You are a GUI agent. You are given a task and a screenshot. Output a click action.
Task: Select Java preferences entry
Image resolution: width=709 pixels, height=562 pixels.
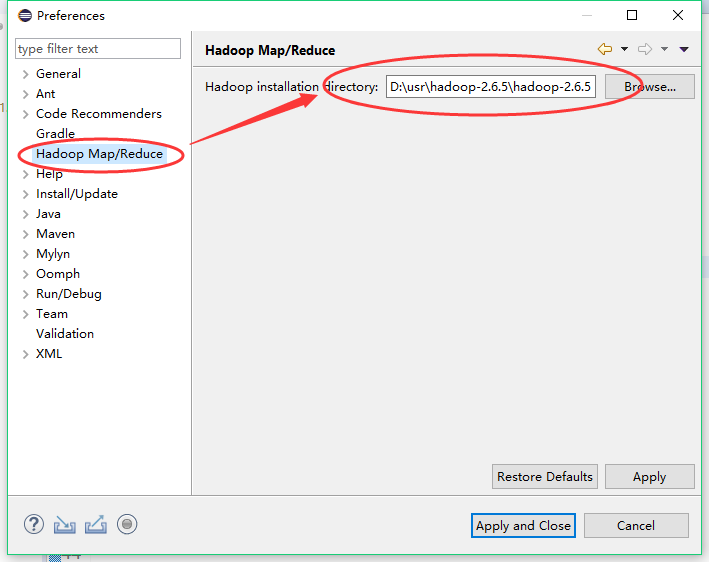pos(48,213)
